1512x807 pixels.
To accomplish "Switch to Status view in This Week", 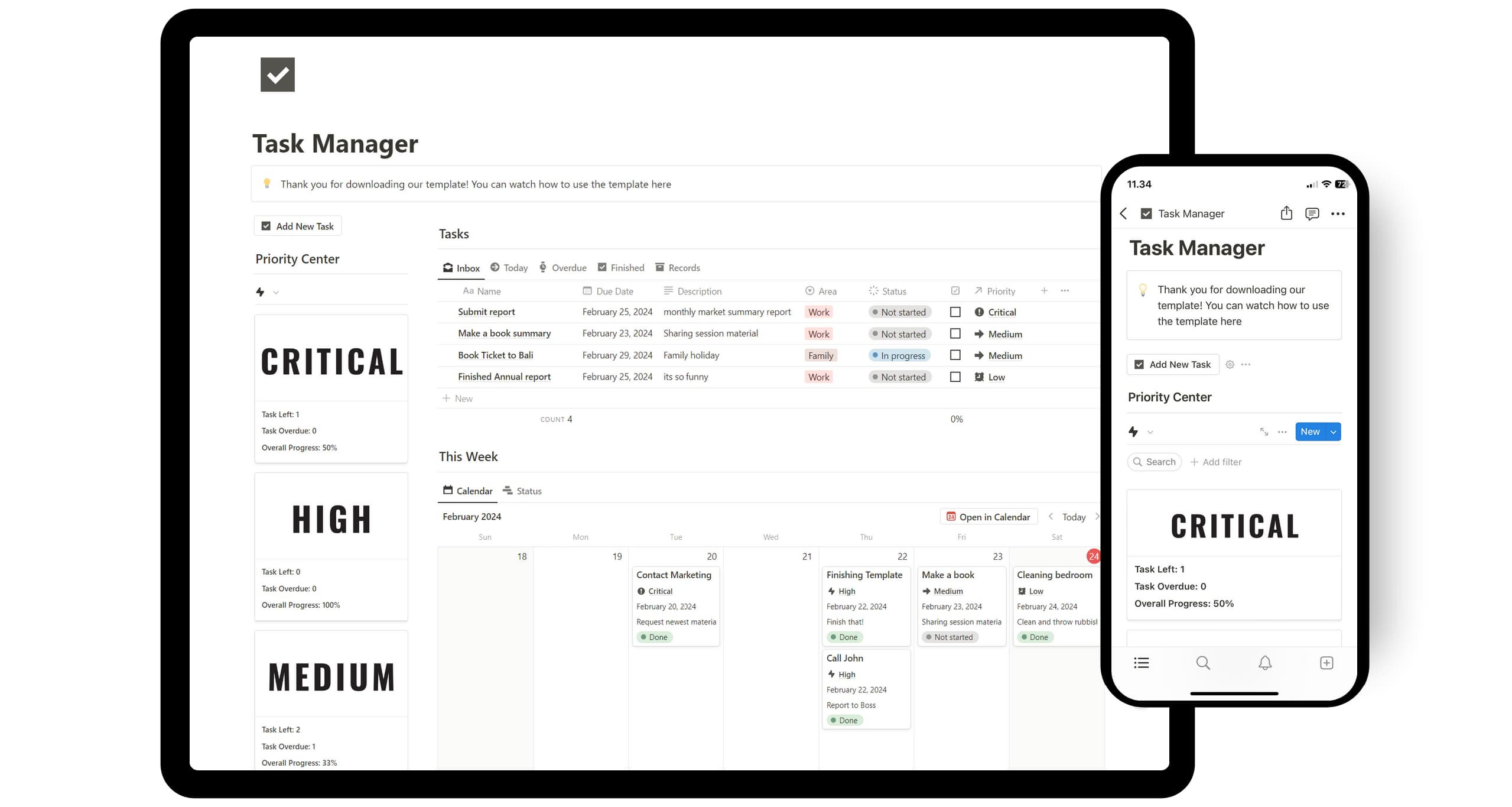I will pos(528,490).
